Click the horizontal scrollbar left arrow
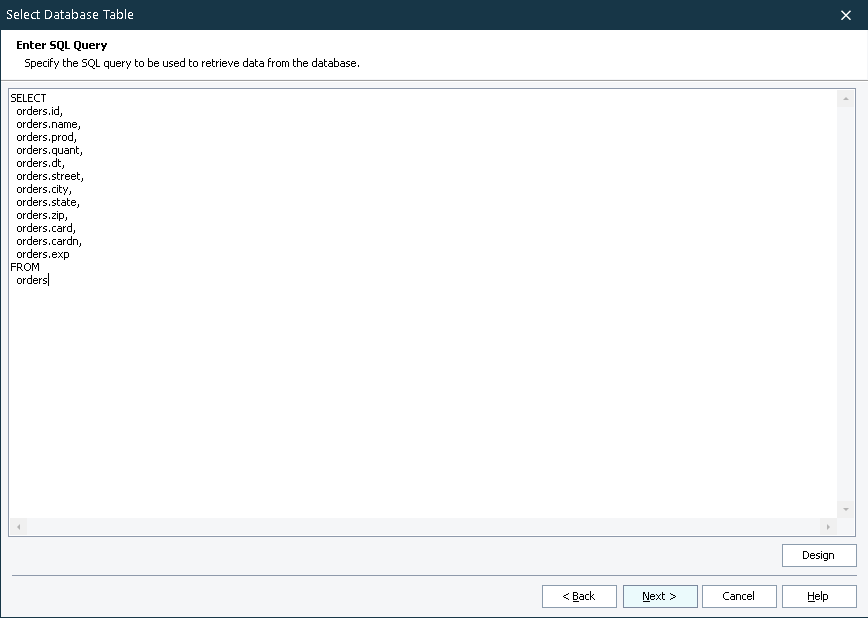 point(18,527)
